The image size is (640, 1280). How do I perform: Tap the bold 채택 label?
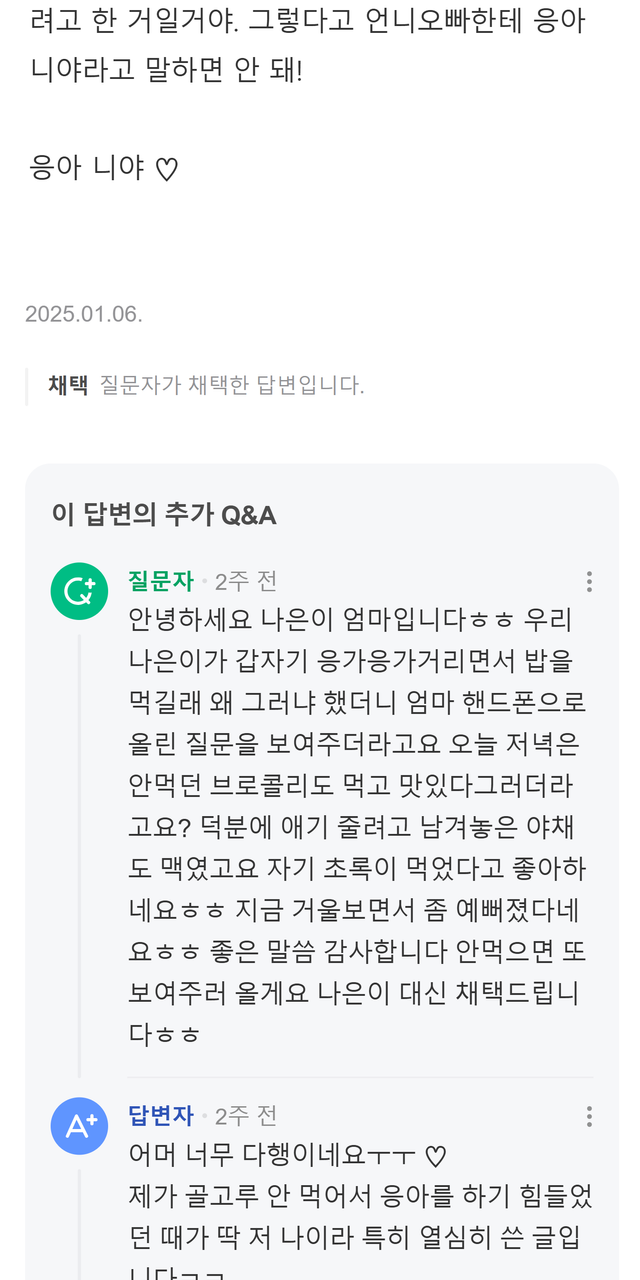[x=68, y=385]
